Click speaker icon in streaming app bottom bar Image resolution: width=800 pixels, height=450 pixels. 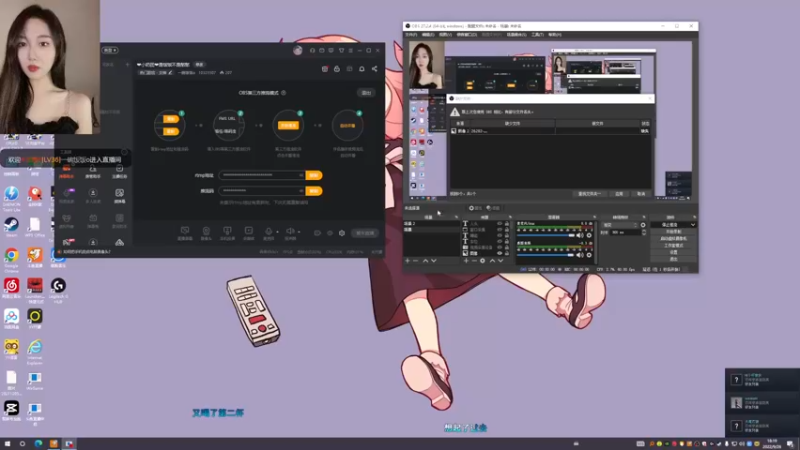pos(290,231)
